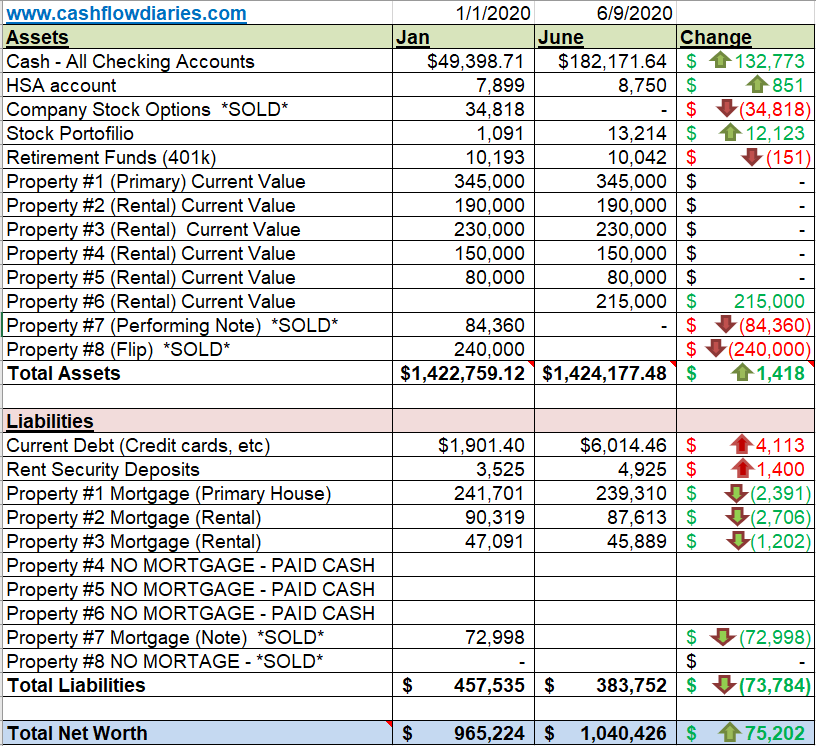Click red down arrow in Property #8 Flip row
The image size is (816, 746).
tap(716, 348)
